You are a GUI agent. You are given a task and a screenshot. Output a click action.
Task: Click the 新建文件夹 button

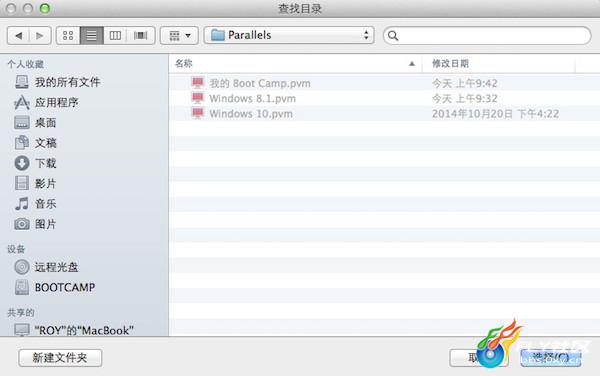point(60,358)
